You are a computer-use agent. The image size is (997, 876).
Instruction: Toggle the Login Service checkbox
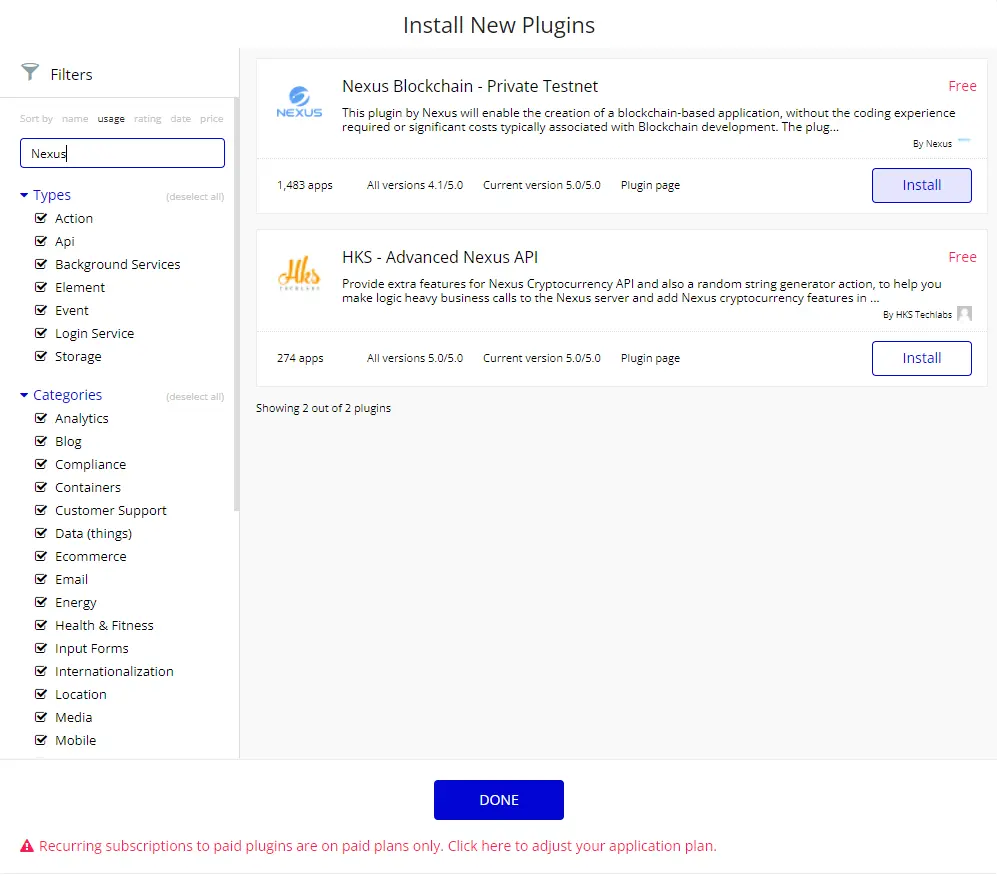point(41,333)
